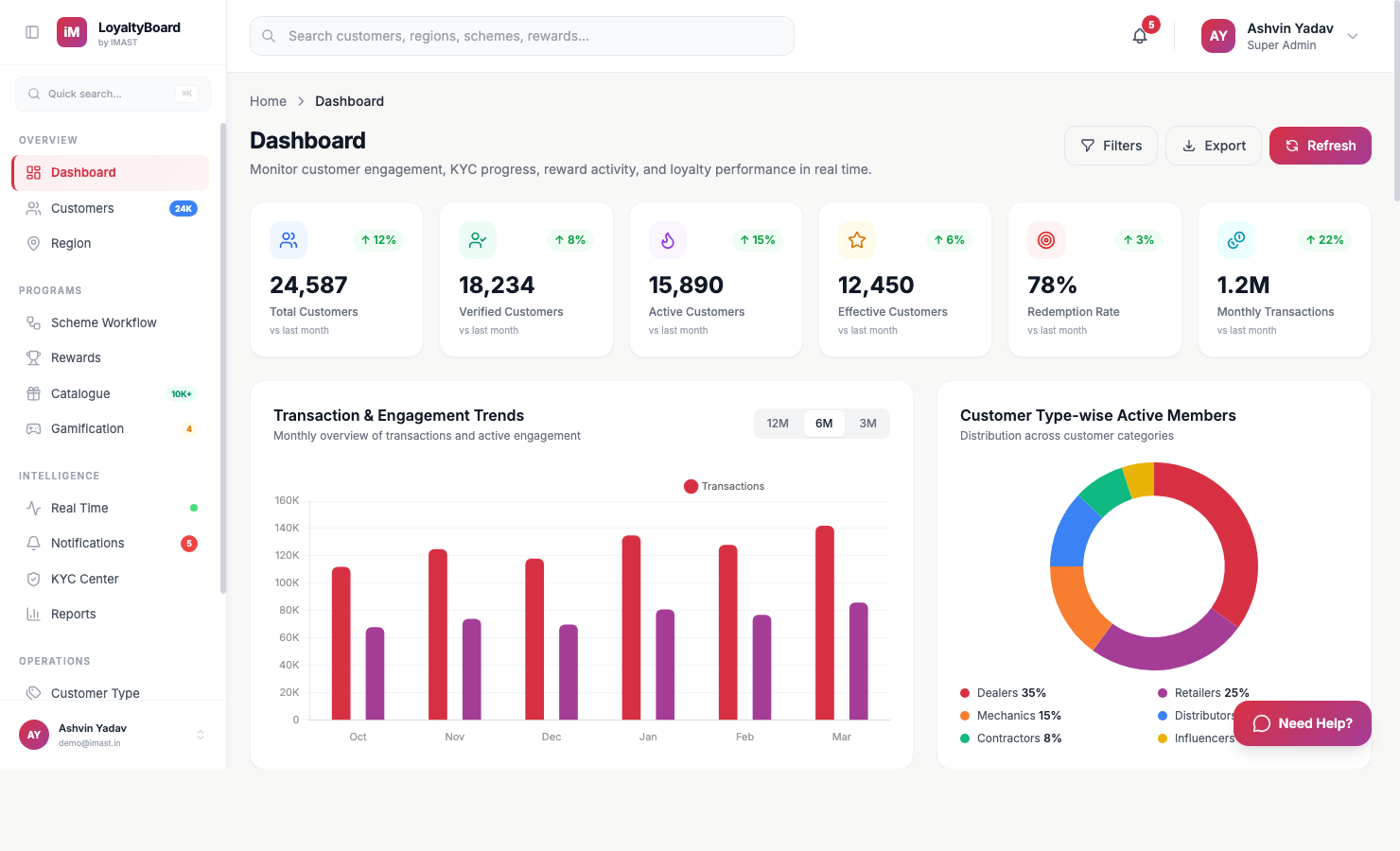Image resolution: width=1400 pixels, height=851 pixels.
Task: Open the Reports section
Action: click(x=73, y=614)
